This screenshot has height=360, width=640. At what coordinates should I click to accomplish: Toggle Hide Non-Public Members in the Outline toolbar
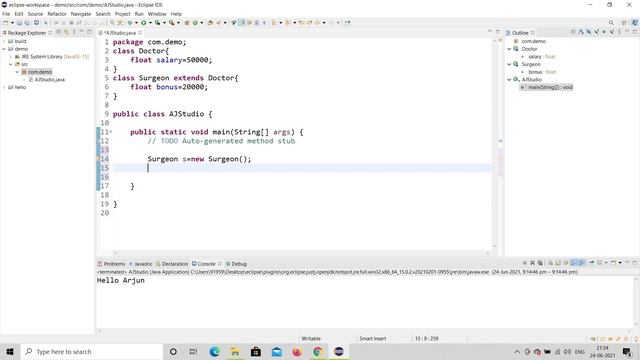604,32
